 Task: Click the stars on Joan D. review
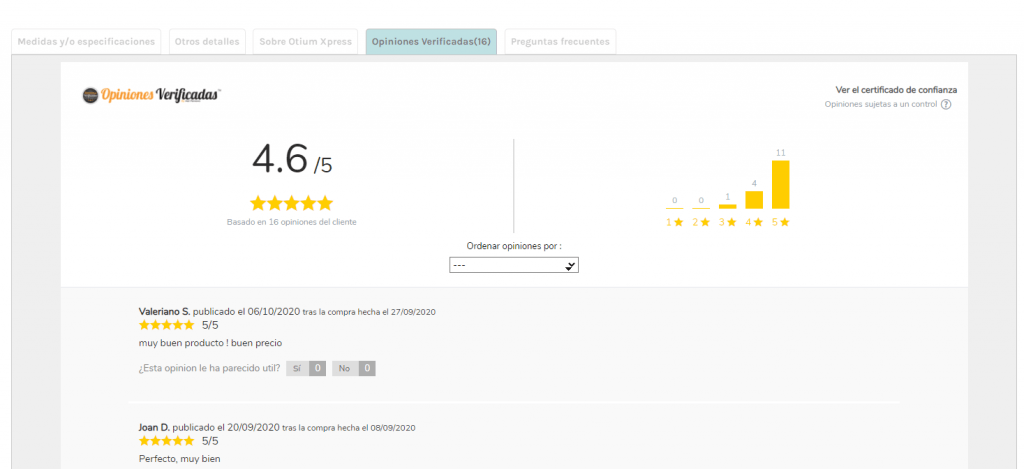point(167,441)
